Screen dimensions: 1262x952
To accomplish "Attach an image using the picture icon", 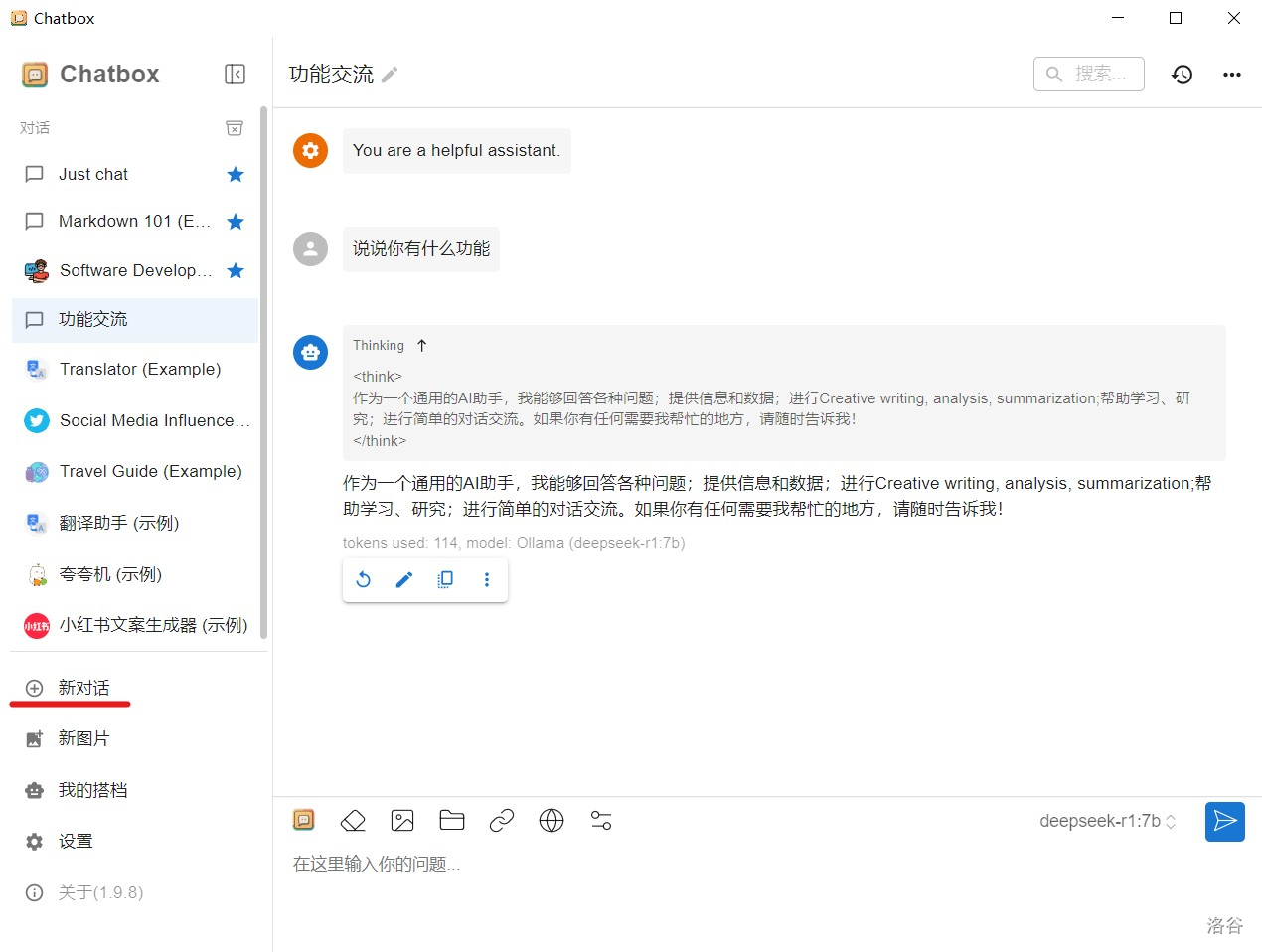I will coord(402,821).
